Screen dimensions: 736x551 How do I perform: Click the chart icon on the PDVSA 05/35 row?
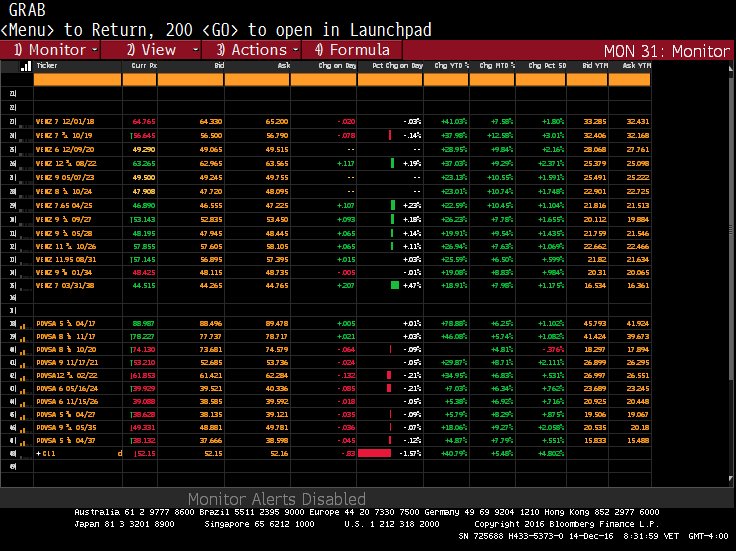pos(23,428)
